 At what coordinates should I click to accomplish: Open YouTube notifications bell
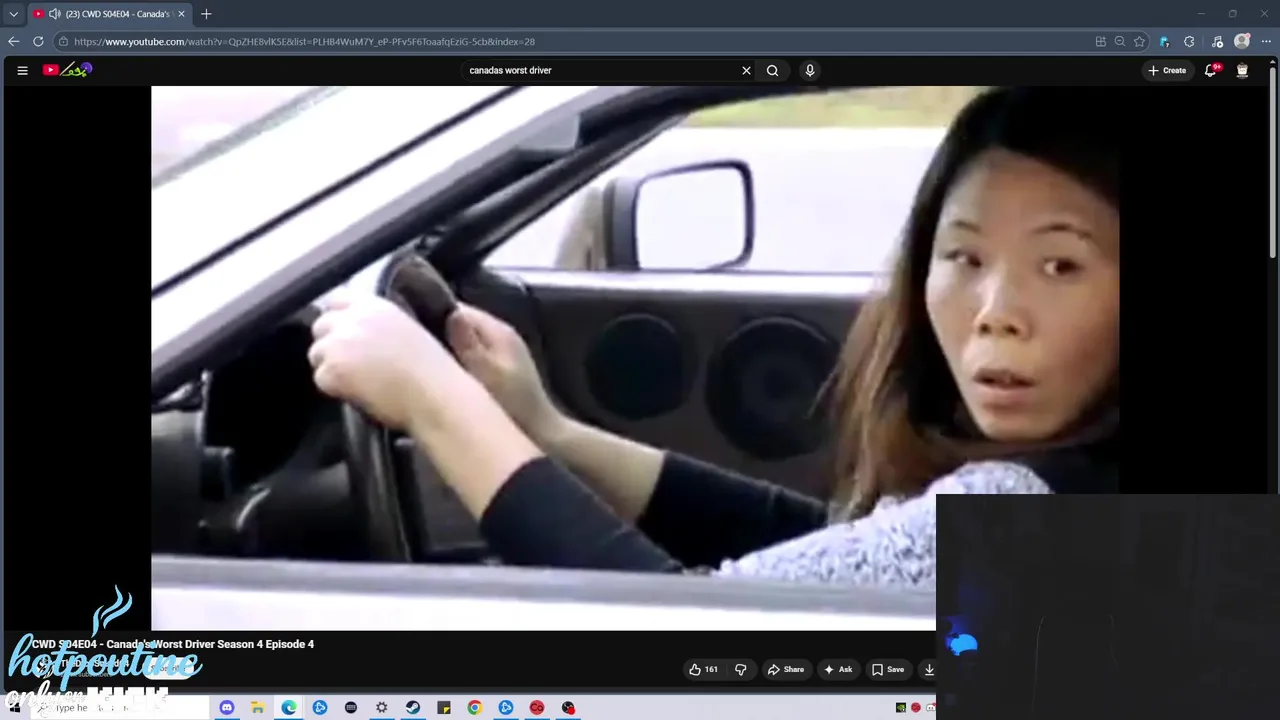1211,70
